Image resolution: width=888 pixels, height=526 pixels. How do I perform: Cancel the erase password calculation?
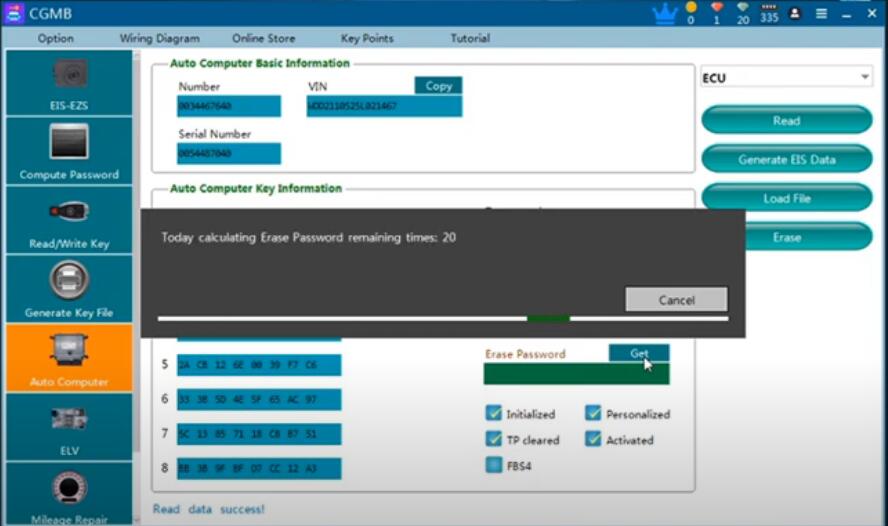676,300
